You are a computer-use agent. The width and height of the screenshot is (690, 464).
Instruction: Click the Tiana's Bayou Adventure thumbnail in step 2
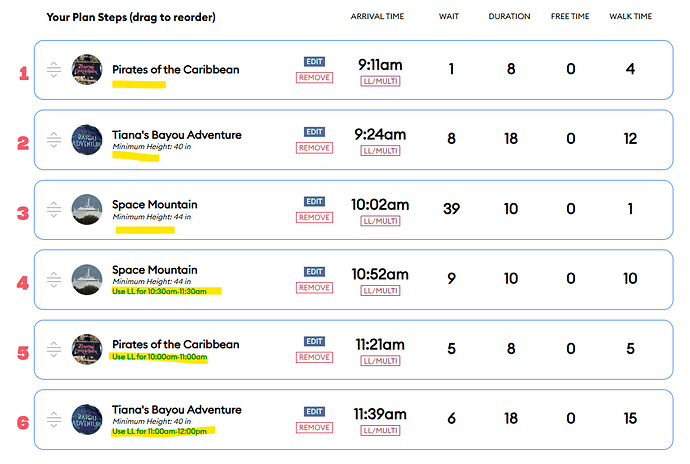(x=88, y=140)
